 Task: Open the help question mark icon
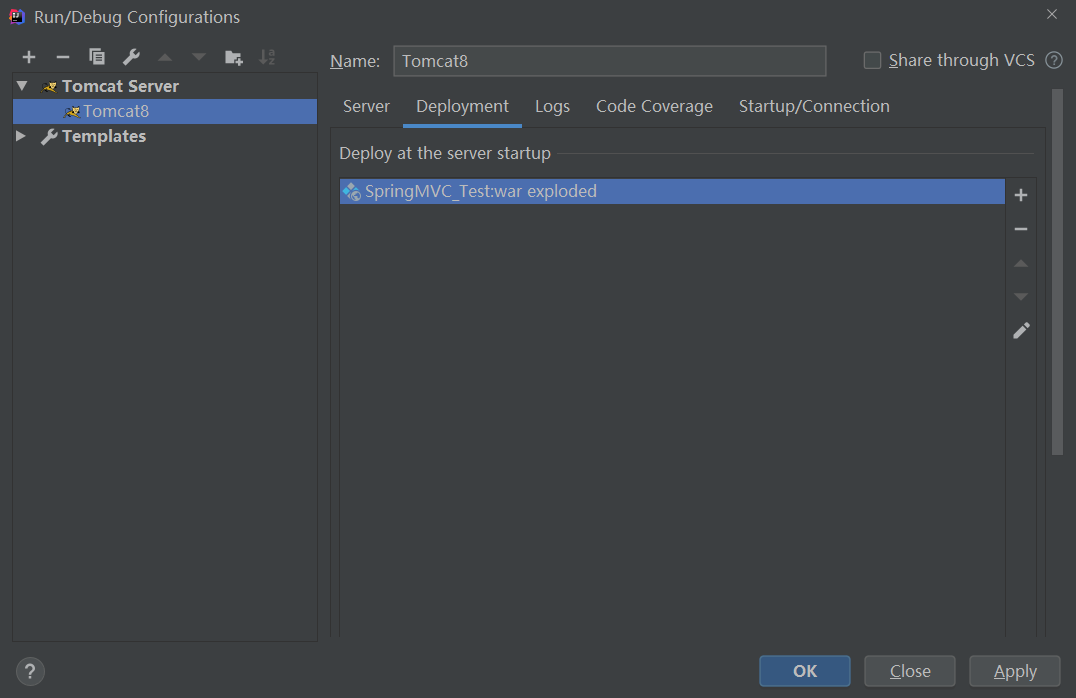pyautogui.click(x=31, y=671)
